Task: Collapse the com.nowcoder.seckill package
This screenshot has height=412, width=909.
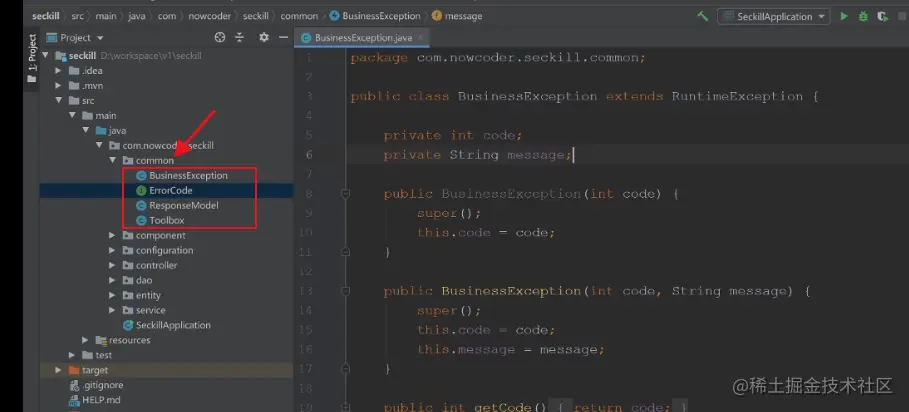Action: pyautogui.click(x=99, y=145)
